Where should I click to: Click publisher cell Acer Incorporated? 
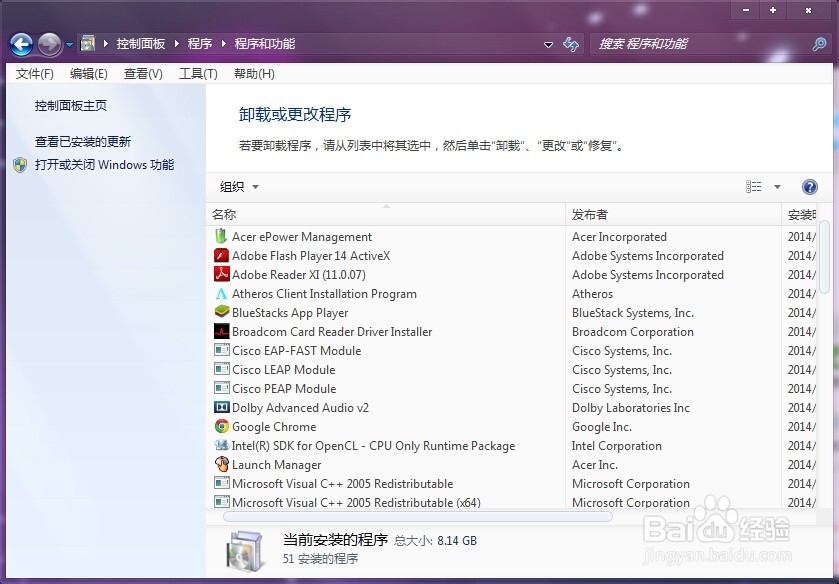pos(619,237)
